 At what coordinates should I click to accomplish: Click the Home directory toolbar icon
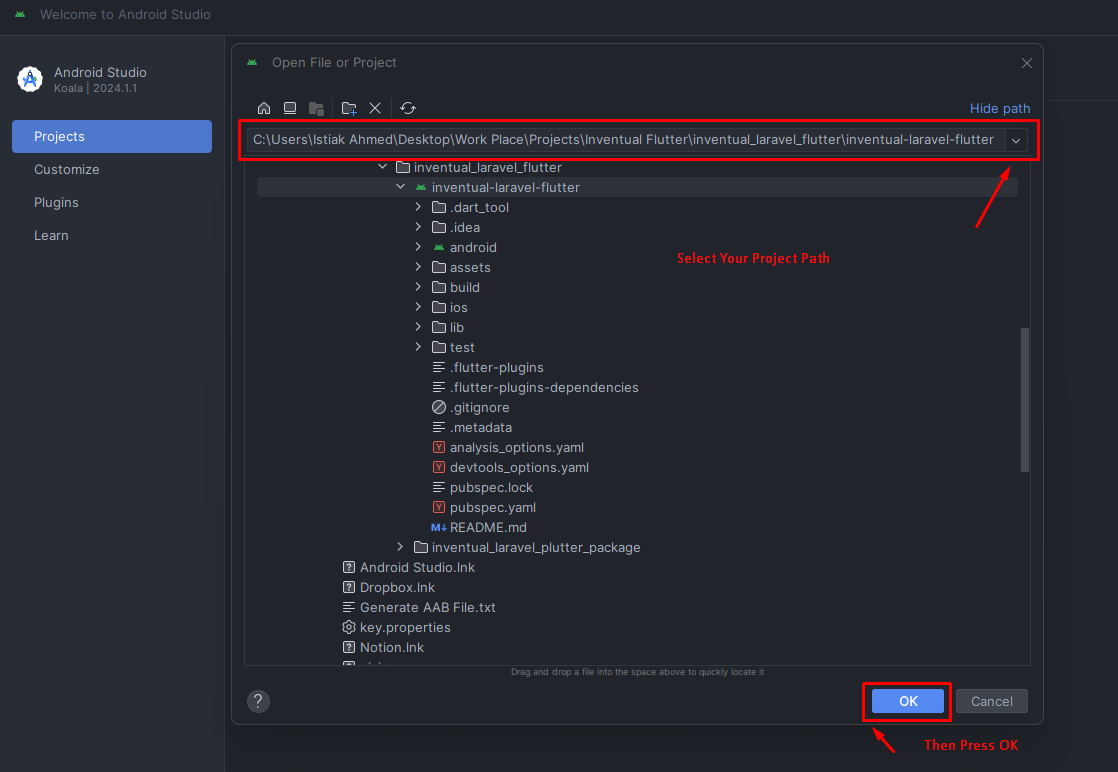click(264, 108)
